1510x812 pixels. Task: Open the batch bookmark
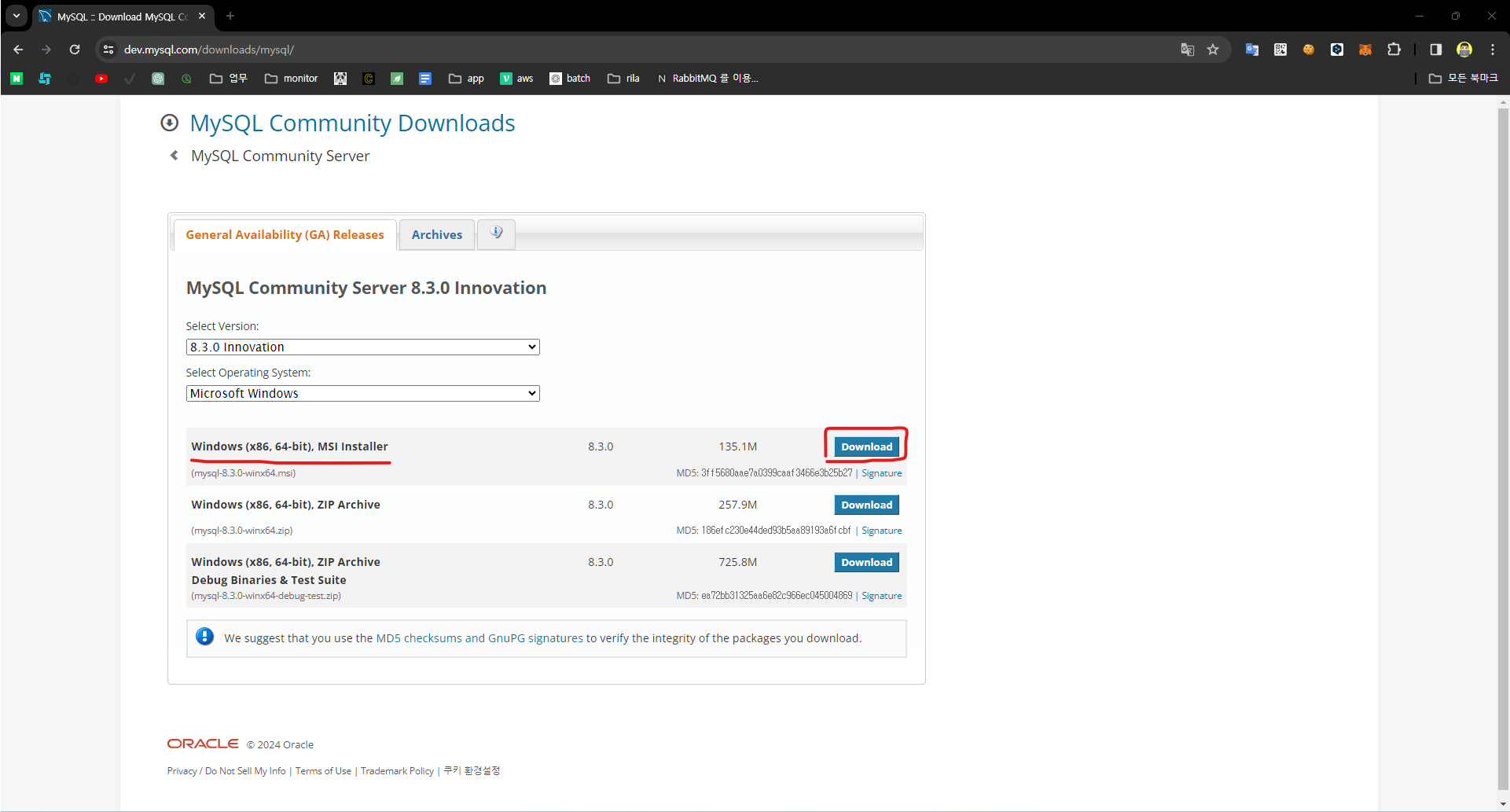coord(570,79)
